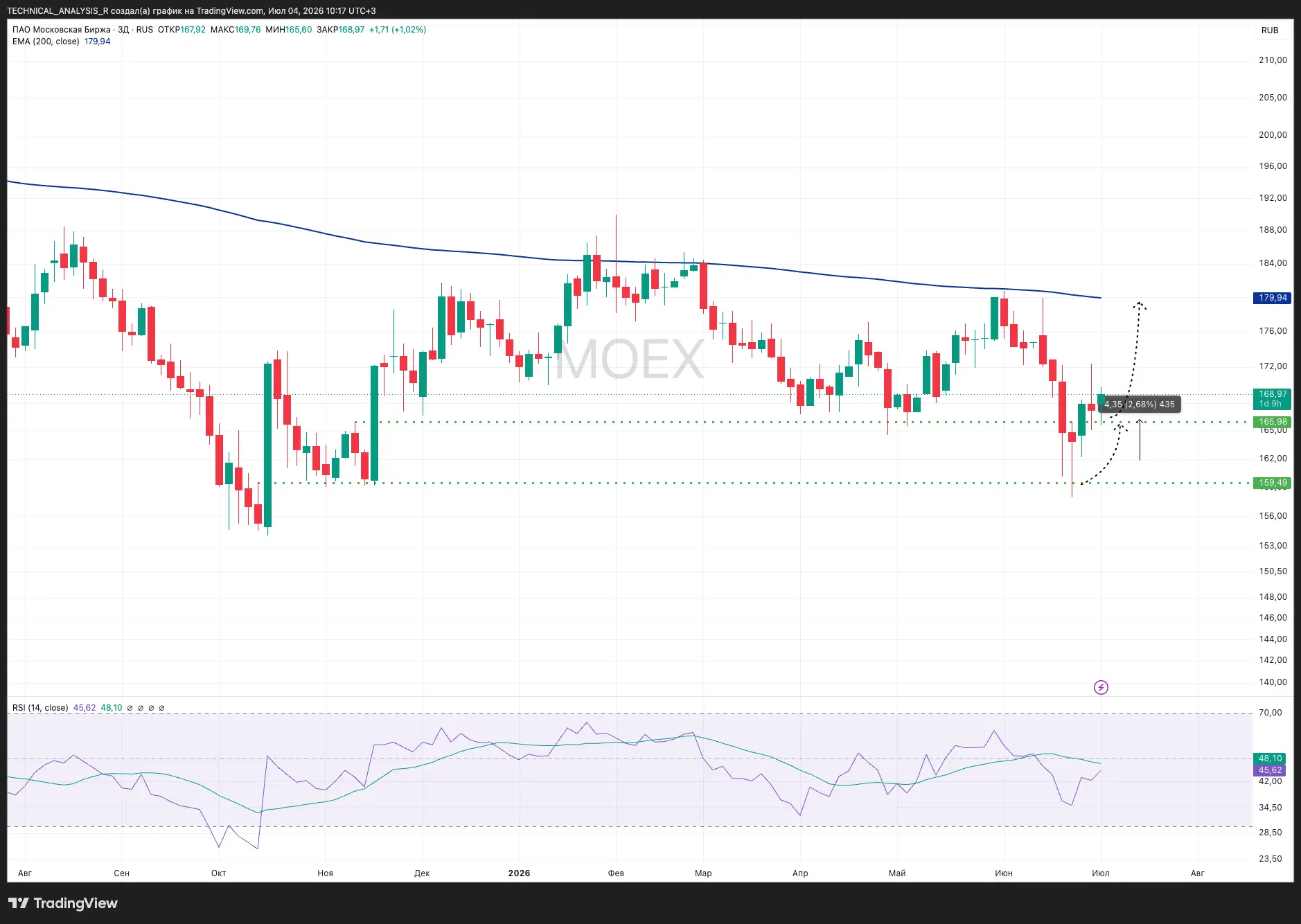Click the purple lightning event icon
1301x924 pixels.
1101,687
